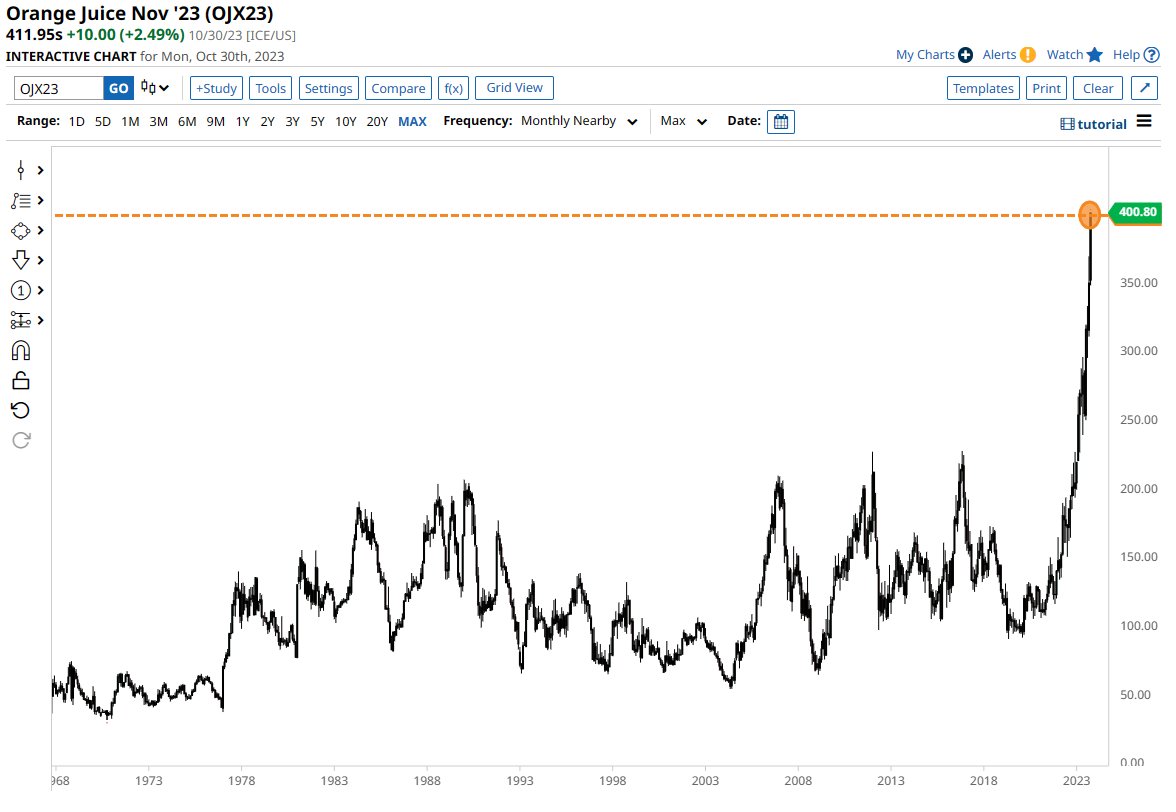Select the 3Y range
Image resolution: width=1176 pixels, height=812 pixels.
point(292,121)
